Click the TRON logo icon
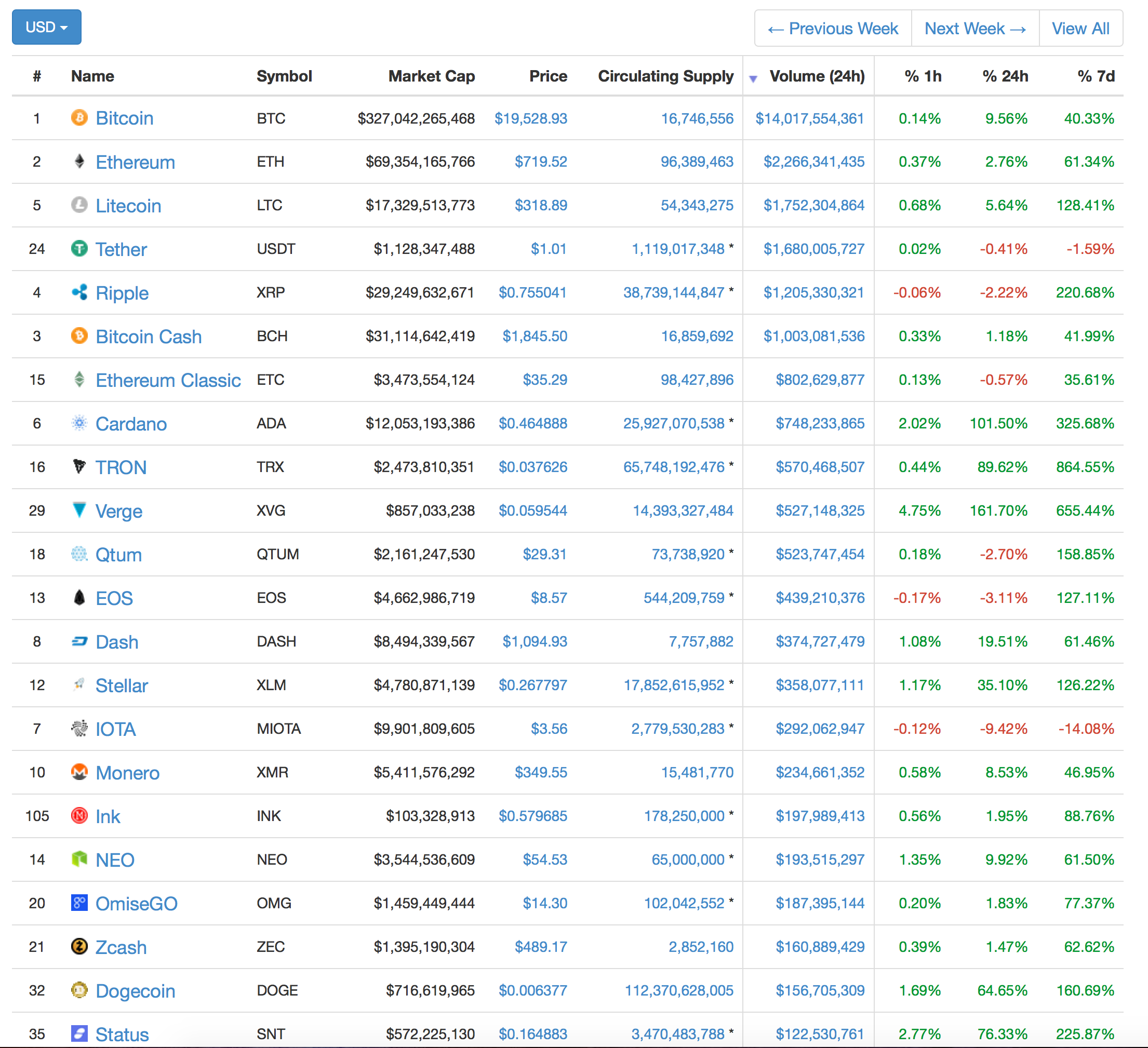The width and height of the screenshot is (1148, 1048). point(79,467)
